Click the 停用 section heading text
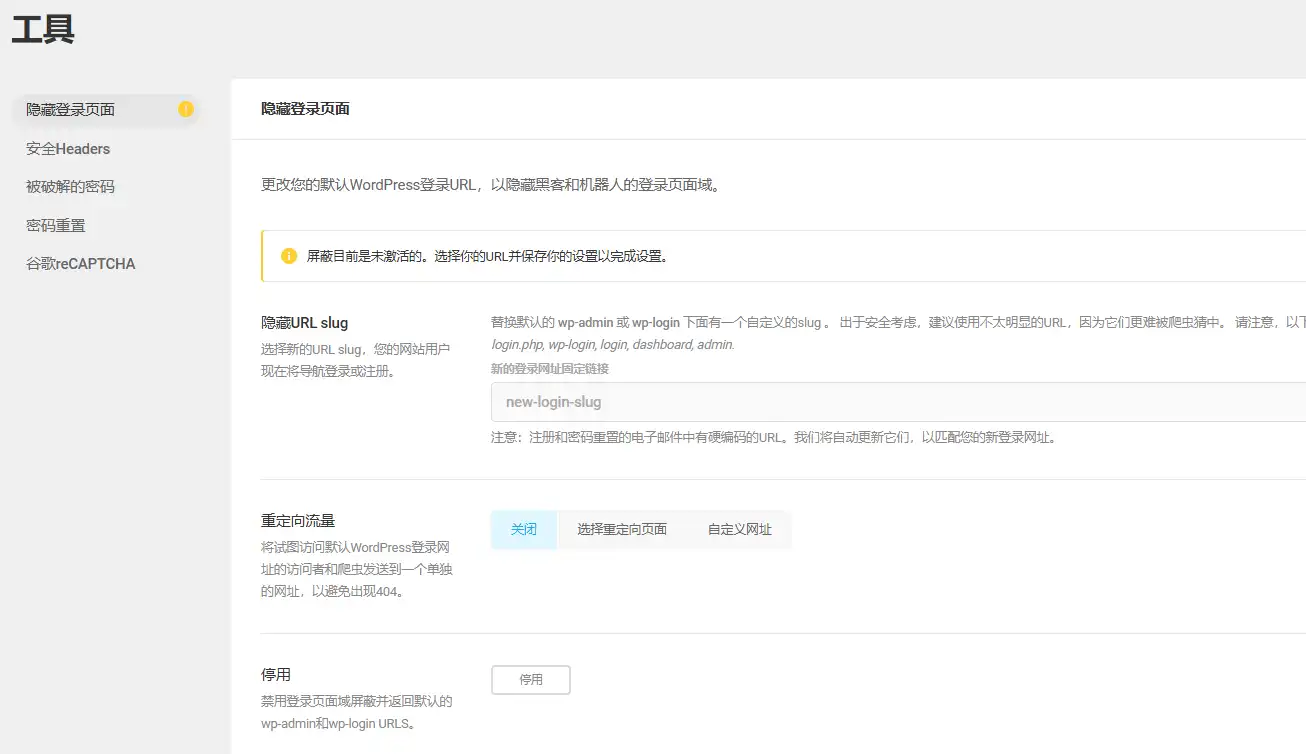The image size is (1306, 754). 277,674
